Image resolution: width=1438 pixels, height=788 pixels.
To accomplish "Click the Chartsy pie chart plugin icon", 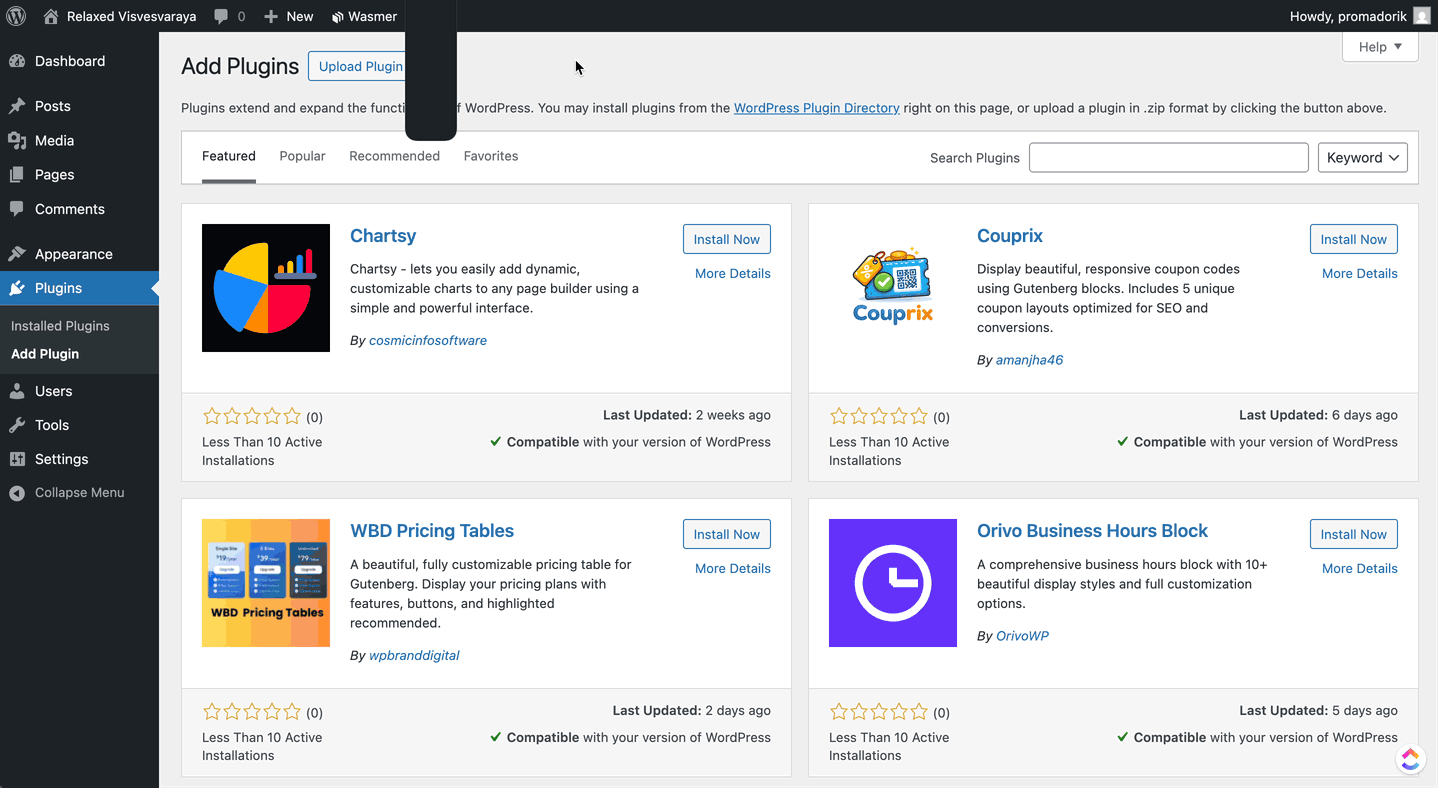I will coord(266,288).
